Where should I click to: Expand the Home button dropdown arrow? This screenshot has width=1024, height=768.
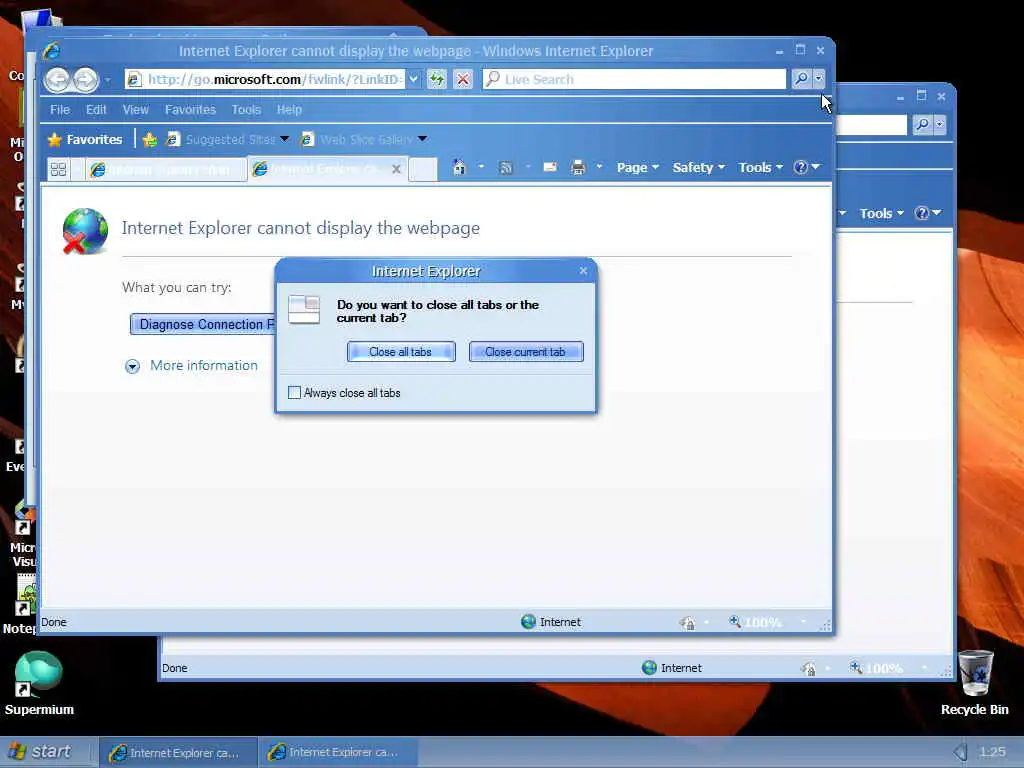[x=481, y=167]
